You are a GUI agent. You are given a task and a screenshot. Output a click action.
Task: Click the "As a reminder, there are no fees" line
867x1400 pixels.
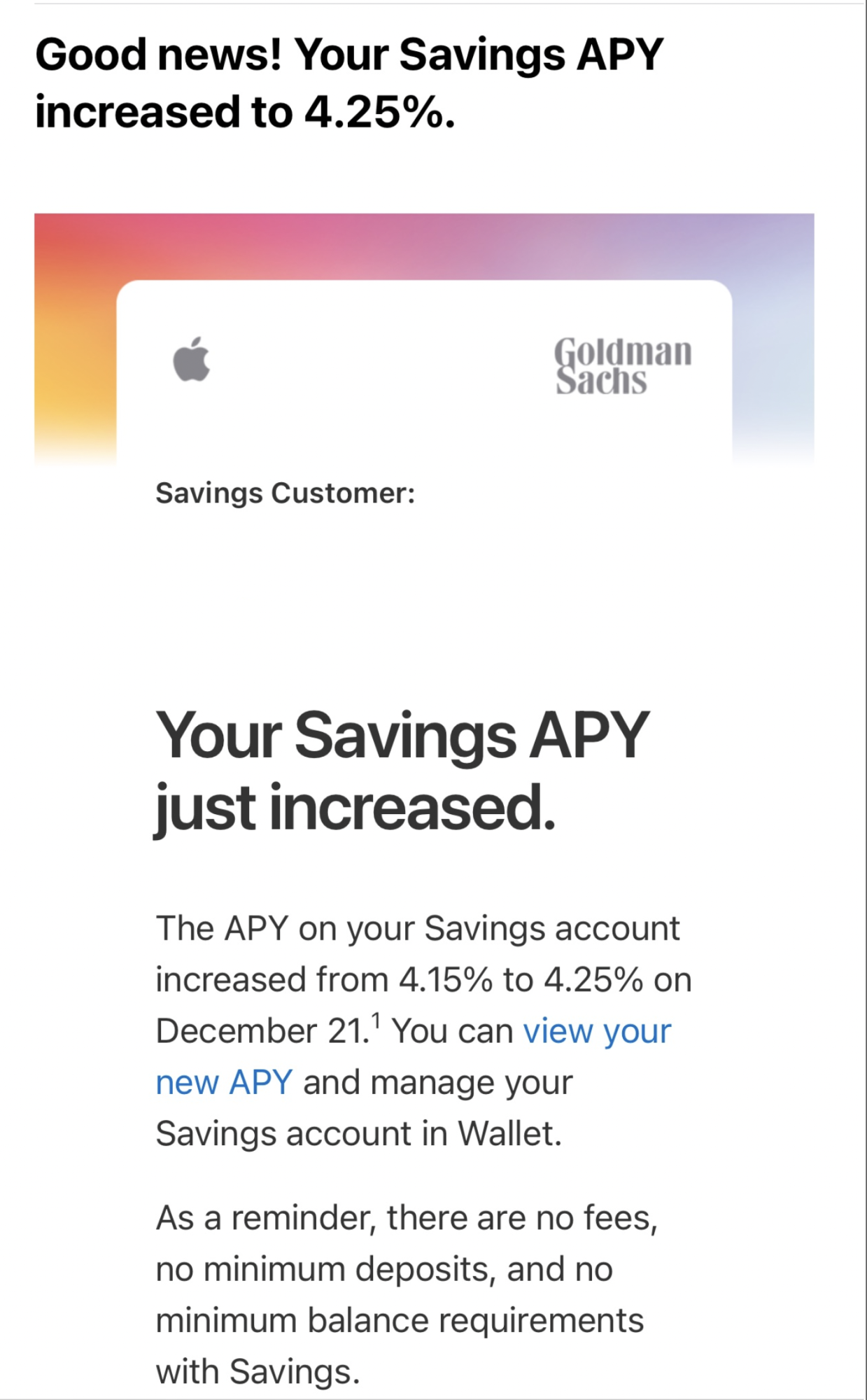pos(407,1218)
